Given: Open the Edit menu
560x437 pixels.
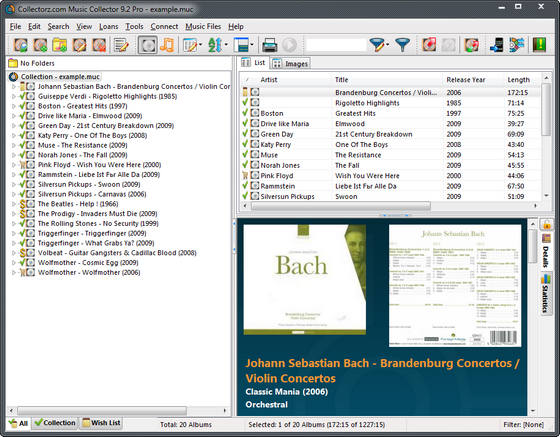Looking at the screenshot, I should pyautogui.click(x=34, y=27).
